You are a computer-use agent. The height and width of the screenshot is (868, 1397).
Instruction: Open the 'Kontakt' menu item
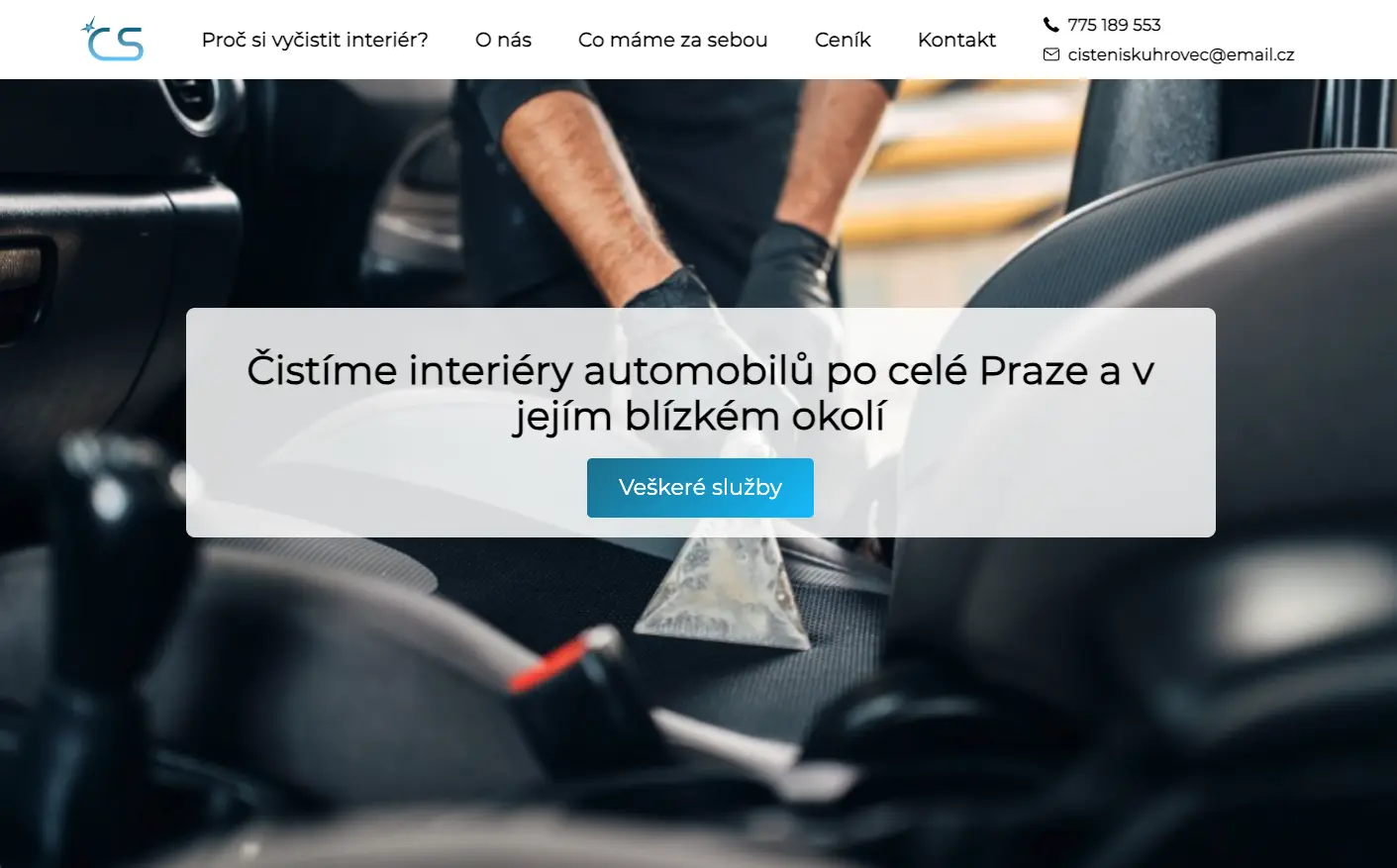(x=956, y=40)
